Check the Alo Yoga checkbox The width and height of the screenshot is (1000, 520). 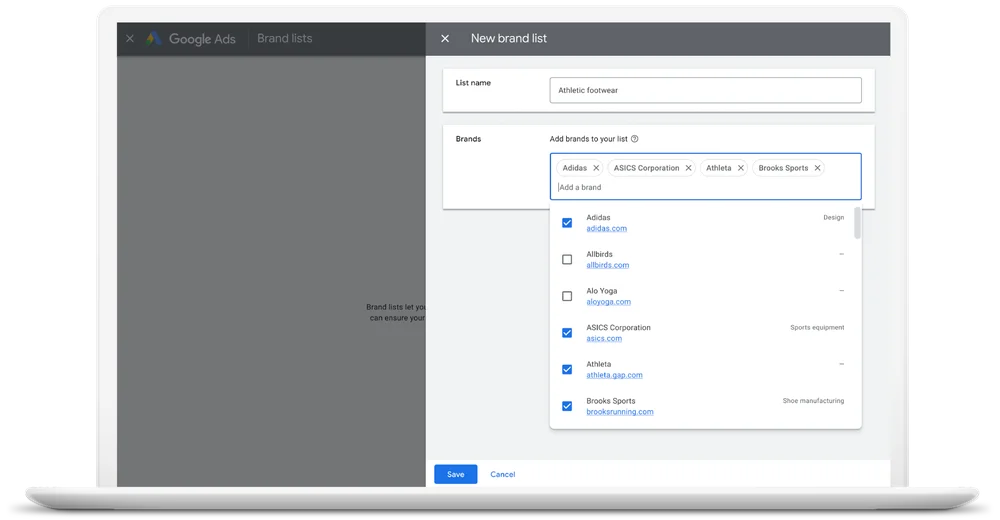(x=567, y=296)
